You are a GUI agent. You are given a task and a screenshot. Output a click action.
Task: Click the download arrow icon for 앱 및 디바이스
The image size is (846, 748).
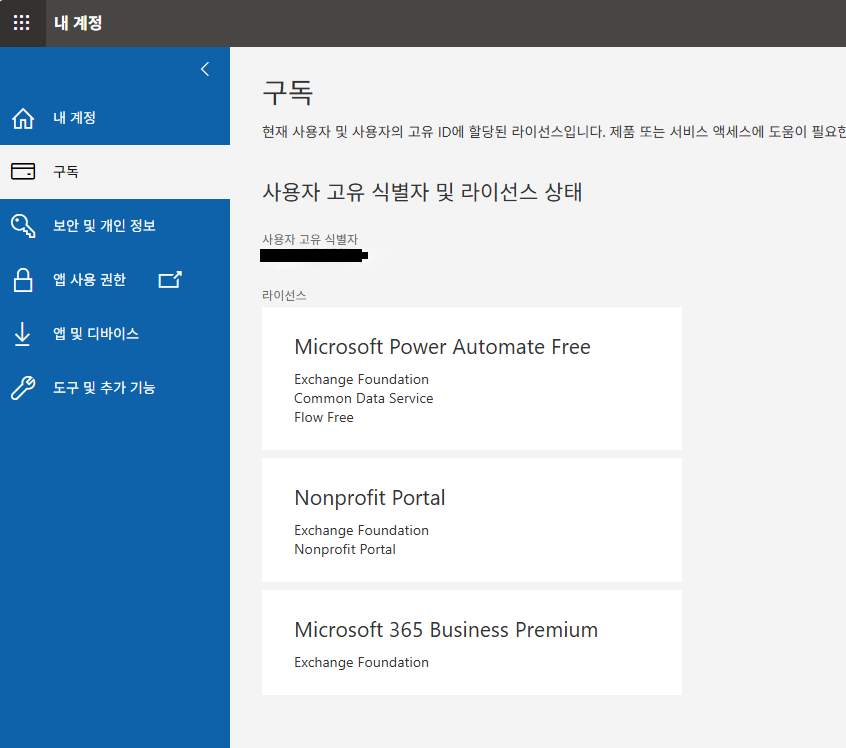[x=23, y=334]
